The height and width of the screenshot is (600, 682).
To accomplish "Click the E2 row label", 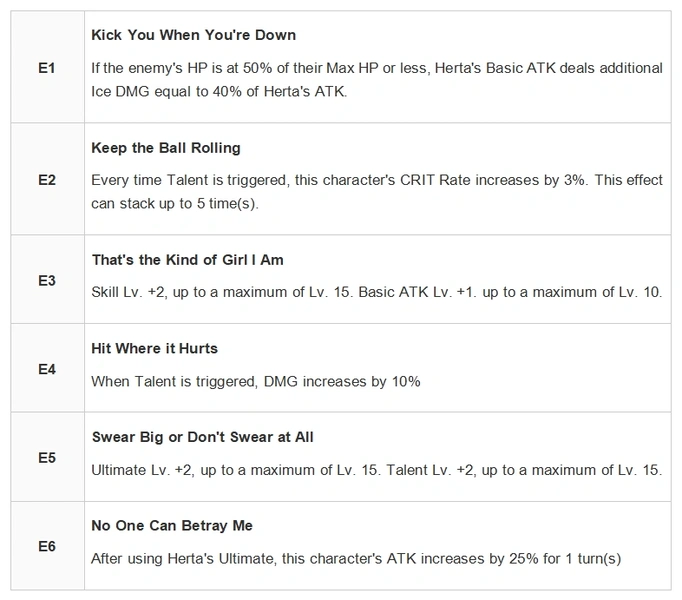I will click(47, 180).
